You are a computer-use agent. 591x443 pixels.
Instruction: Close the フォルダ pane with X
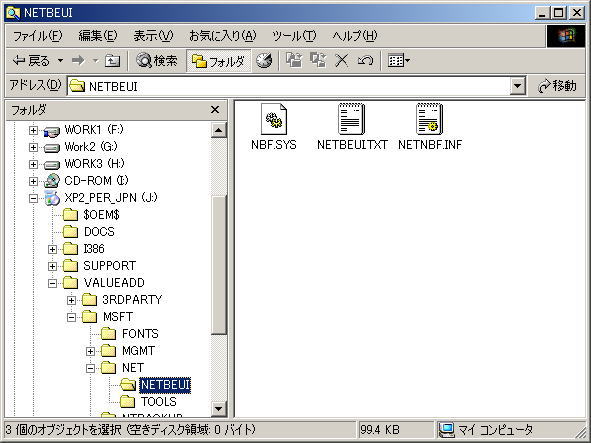tap(215, 110)
